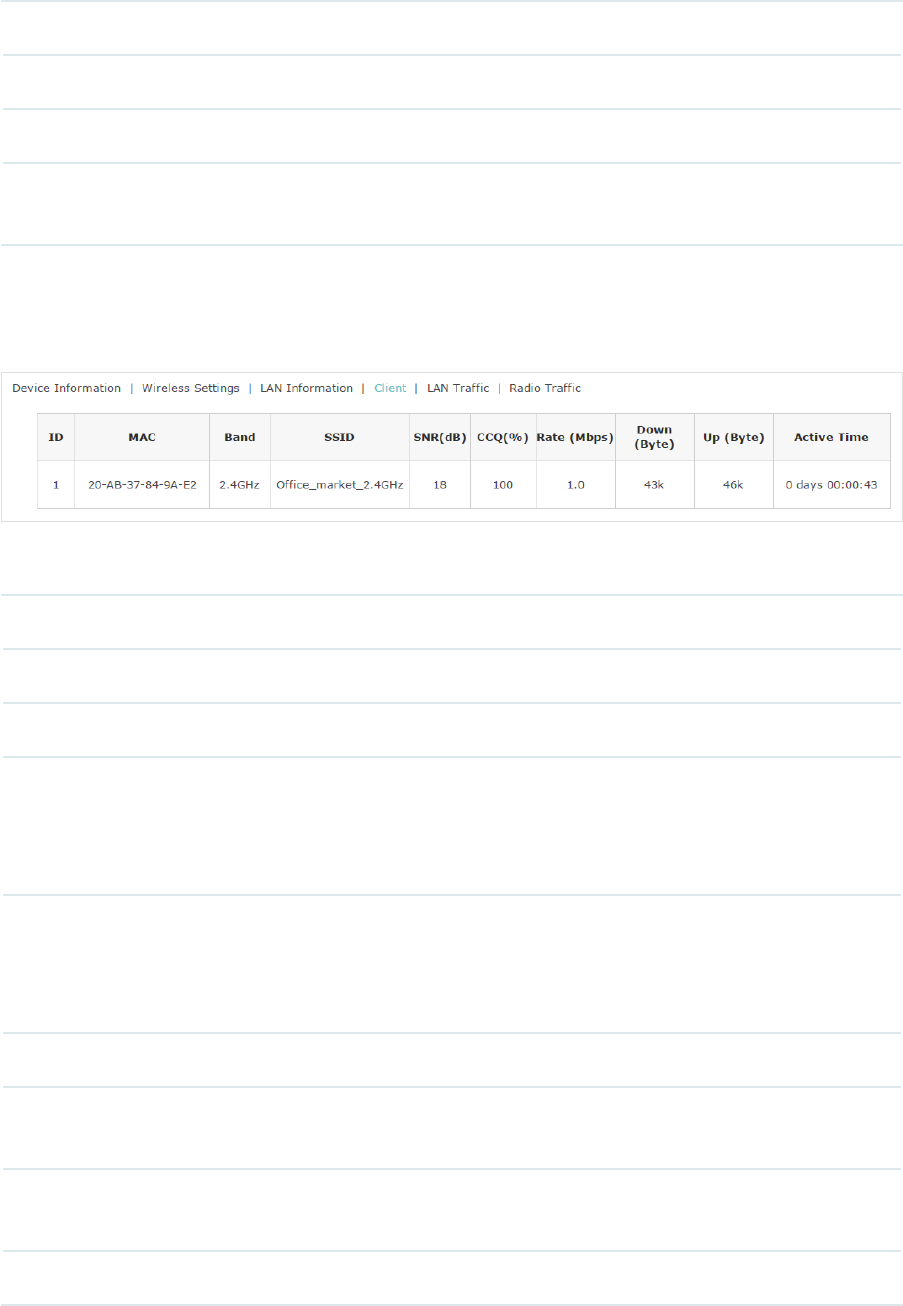Click SSID Office_market_2.4GHz cell
The width and height of the screenshot is (903, 1306).
[x=340, y=485]
